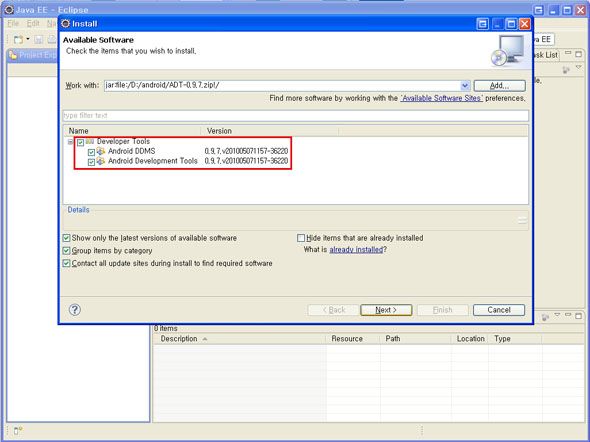Select the Android Development Tools feature icon

pyautogui.click(x=100, y=161)
